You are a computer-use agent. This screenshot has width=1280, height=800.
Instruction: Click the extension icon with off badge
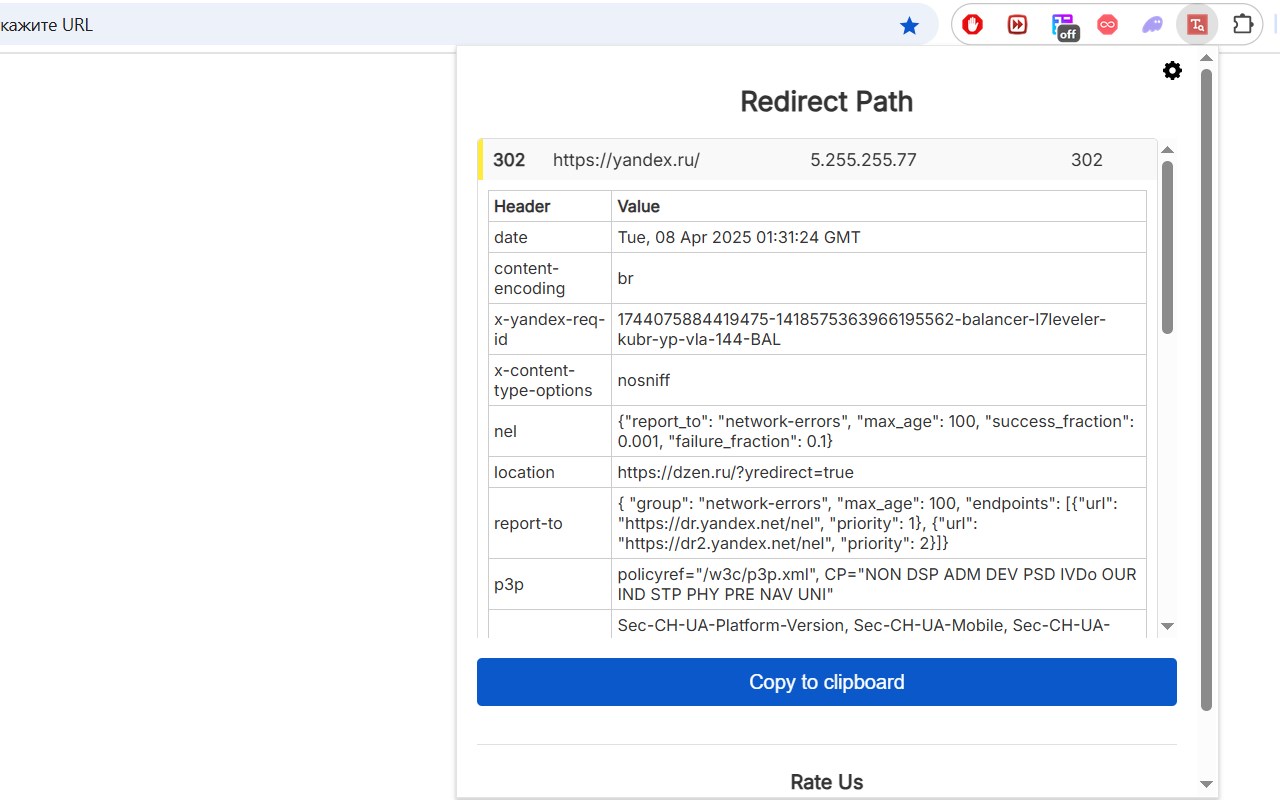pos(1063,25)
